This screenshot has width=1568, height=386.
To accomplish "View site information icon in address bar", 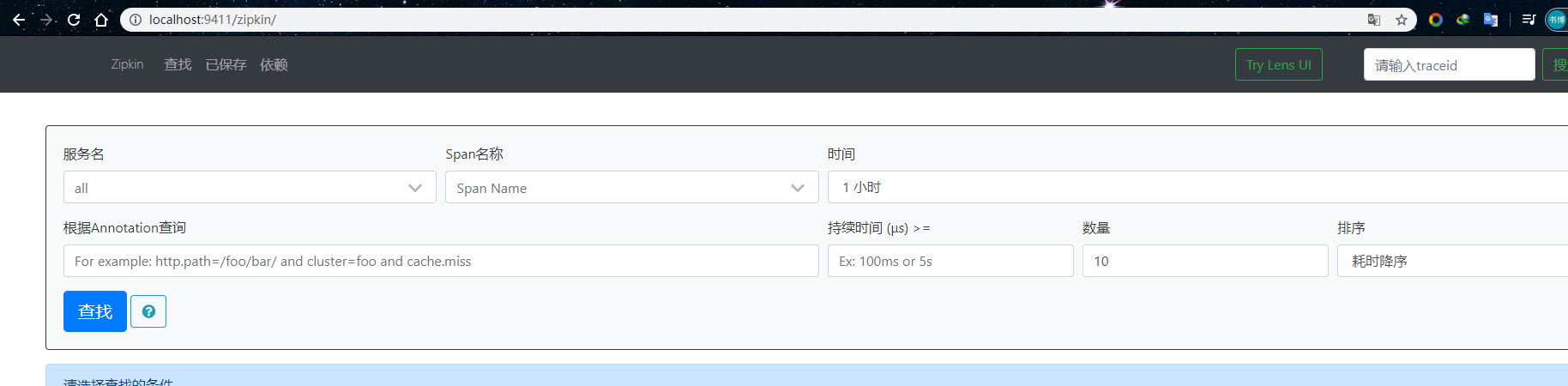I will click(135, 20).
